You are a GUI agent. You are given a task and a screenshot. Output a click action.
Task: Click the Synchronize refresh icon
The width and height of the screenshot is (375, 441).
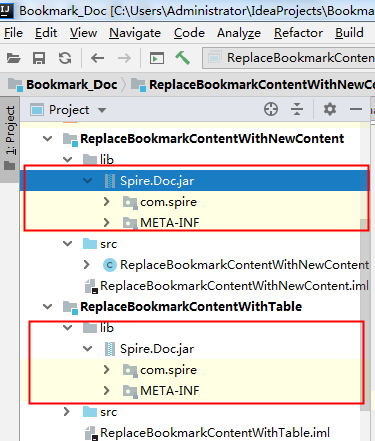click(65, 58)
